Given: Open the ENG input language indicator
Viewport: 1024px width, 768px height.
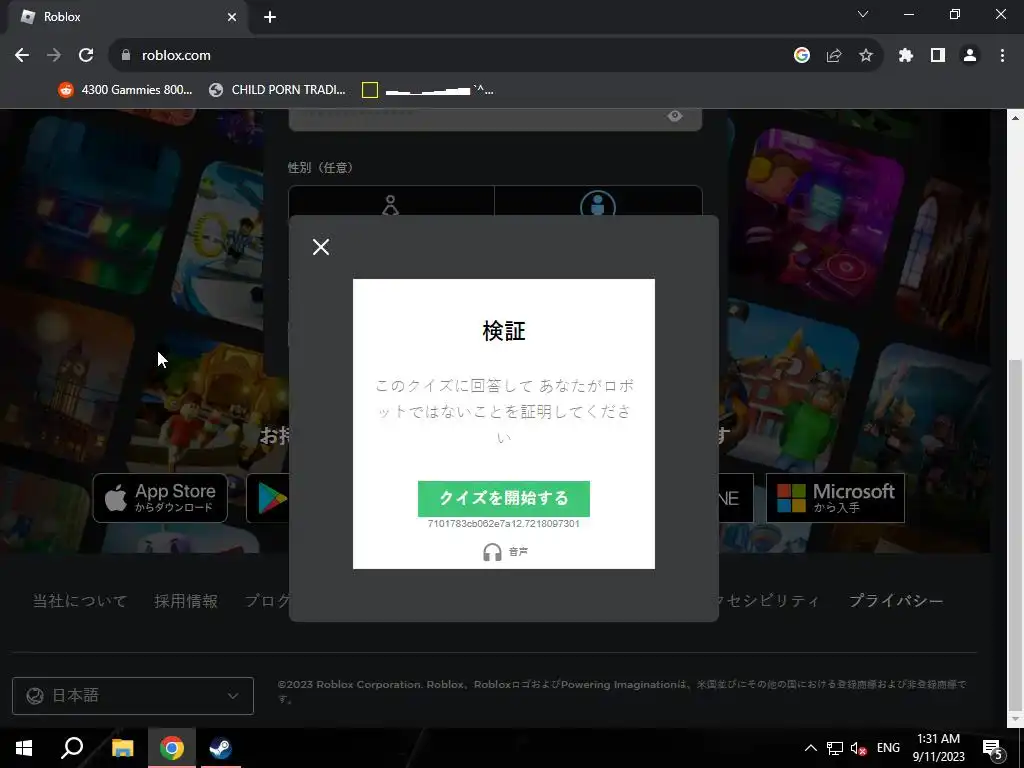Looking at the screenshot, I should point(888,748).
